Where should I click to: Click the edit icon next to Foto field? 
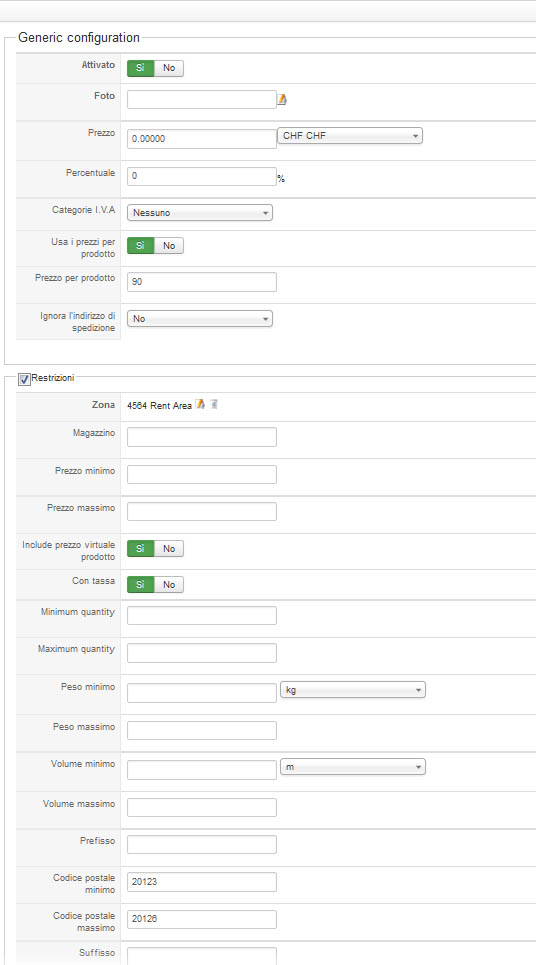282,99
